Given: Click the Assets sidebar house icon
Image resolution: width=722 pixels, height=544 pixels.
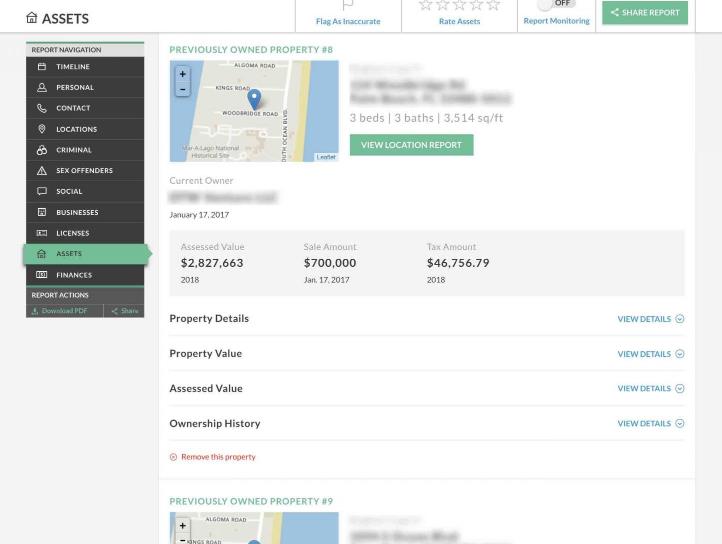Looking at the screenshot, I should coord(42,254).
